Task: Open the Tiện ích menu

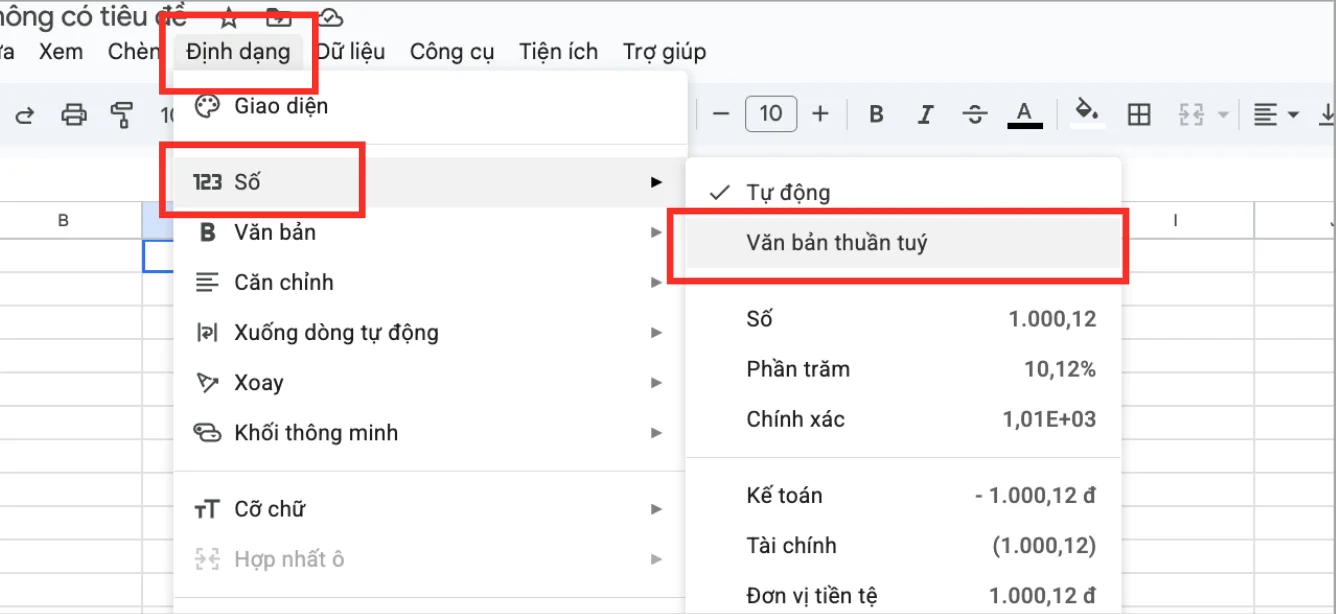Action: 558,52
